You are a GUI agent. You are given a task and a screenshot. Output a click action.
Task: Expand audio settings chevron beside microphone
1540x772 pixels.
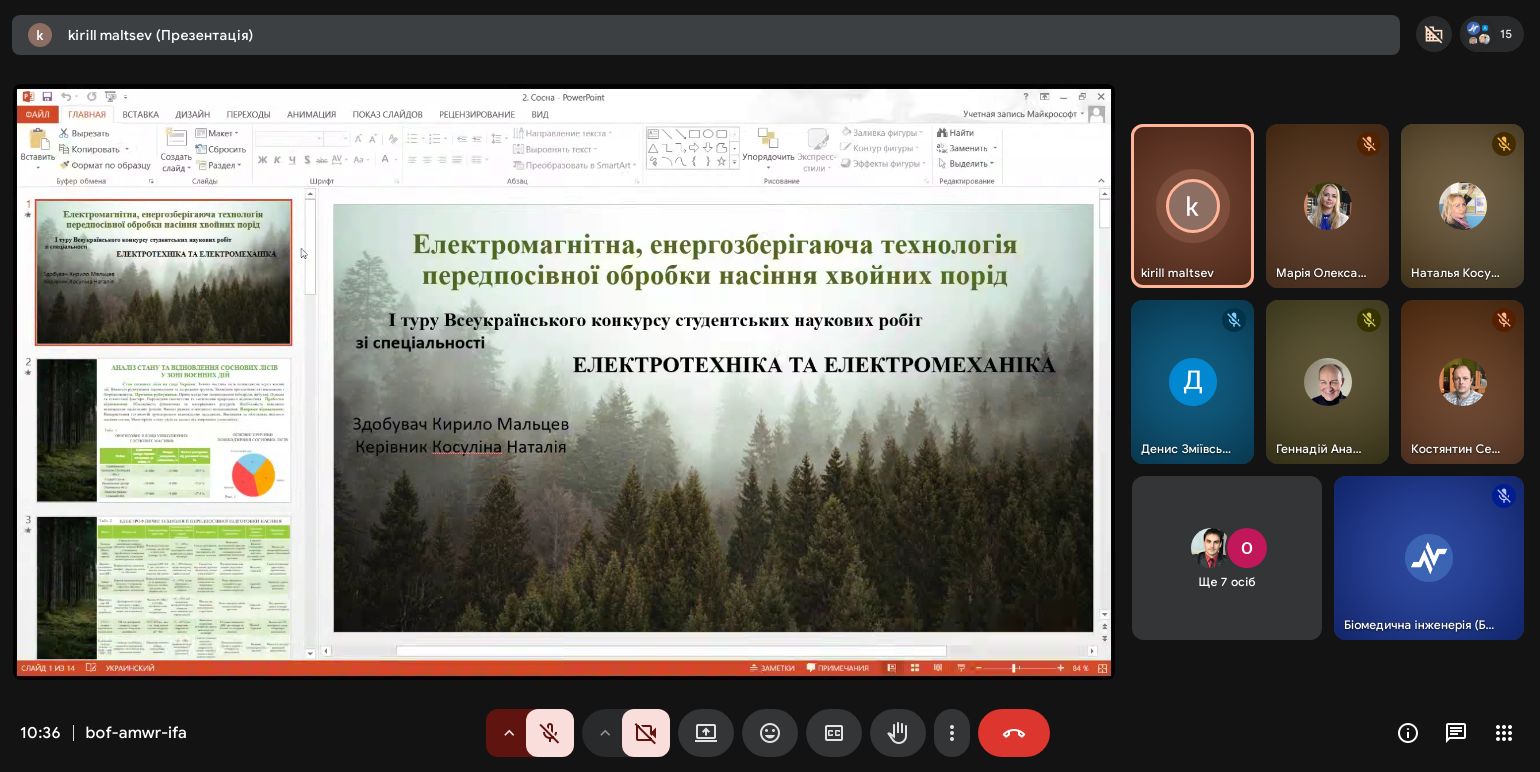click(508, 733)
